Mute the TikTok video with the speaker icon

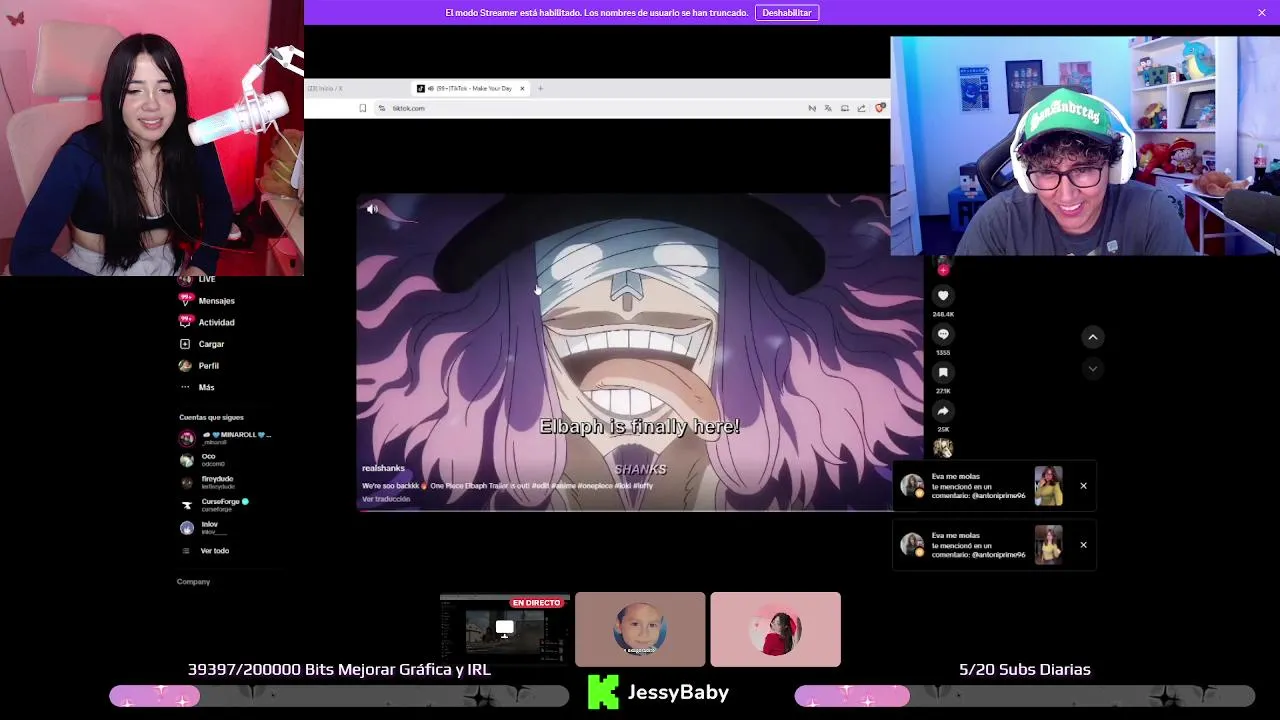click(372, 209)
